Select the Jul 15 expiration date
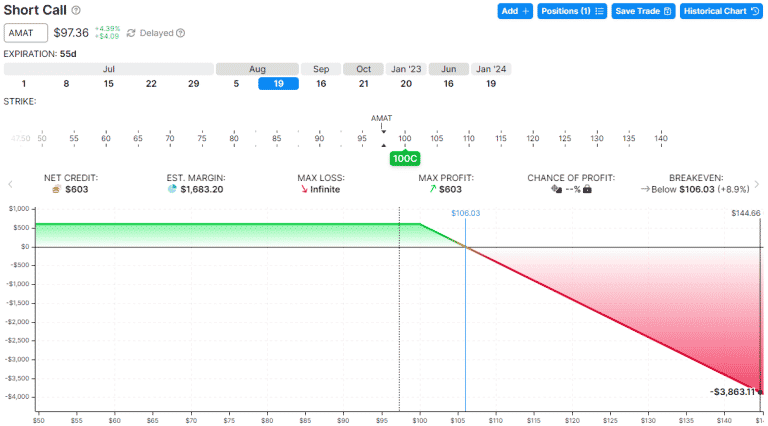The height and width of the screenshot is (426, 768). tap(108, 84)
